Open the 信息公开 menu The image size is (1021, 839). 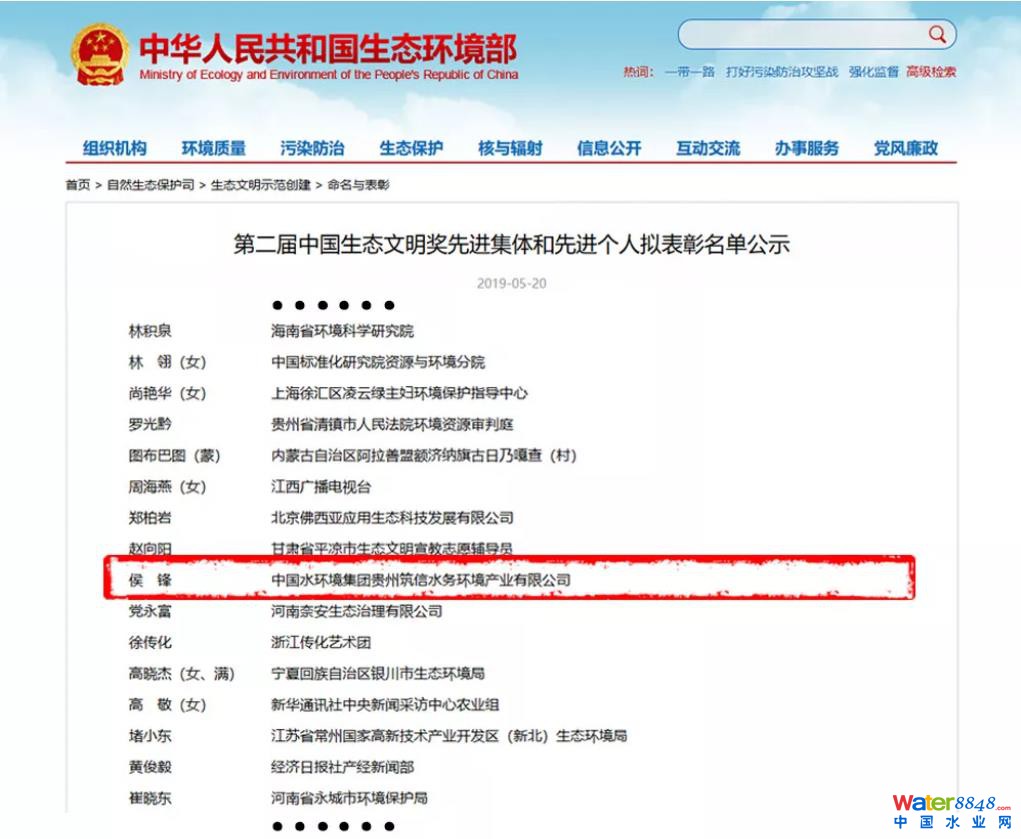click(609, 148)
